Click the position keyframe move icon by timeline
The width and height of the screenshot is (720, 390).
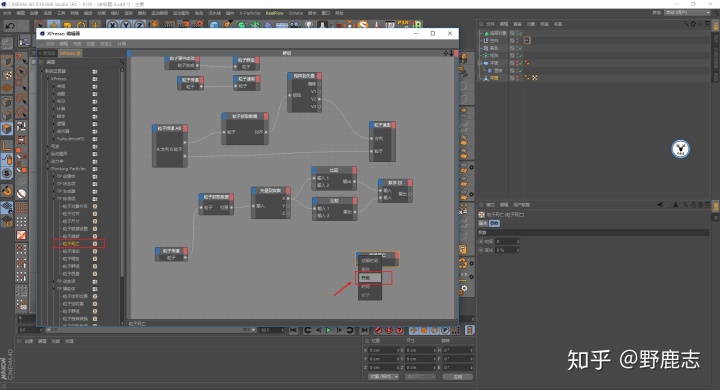click(413, 330)
